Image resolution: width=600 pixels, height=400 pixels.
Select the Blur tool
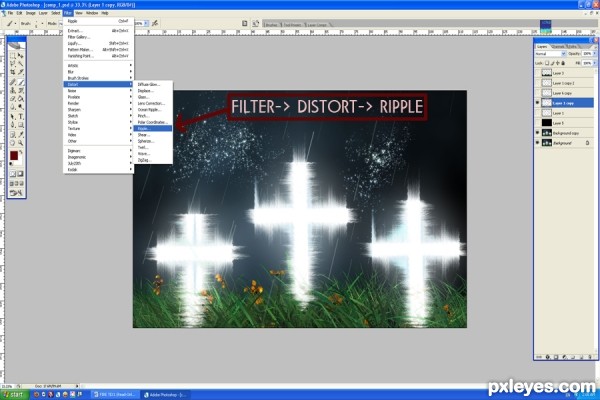13,107
